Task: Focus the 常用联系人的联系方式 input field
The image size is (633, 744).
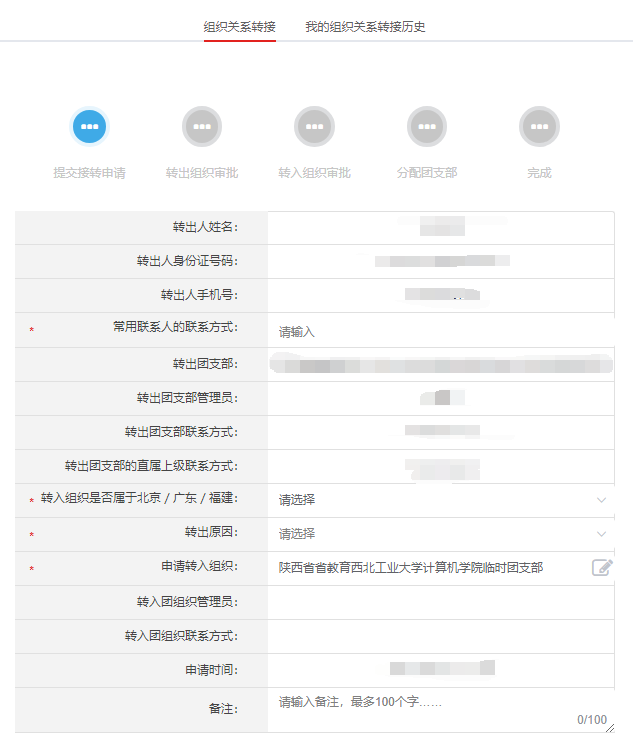Action: tap(440, 332)
